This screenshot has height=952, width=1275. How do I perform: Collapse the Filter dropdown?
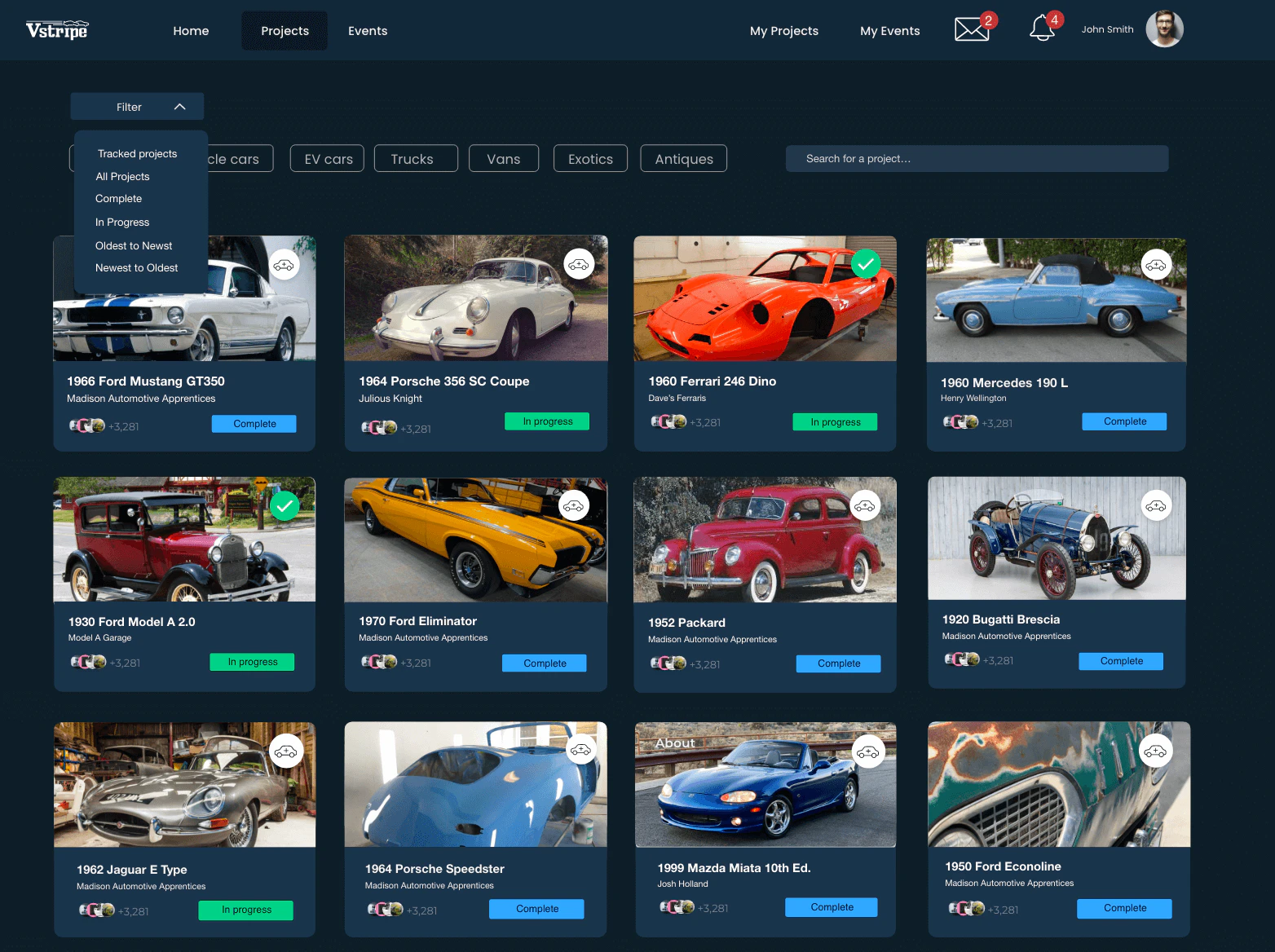coord(137,106)
